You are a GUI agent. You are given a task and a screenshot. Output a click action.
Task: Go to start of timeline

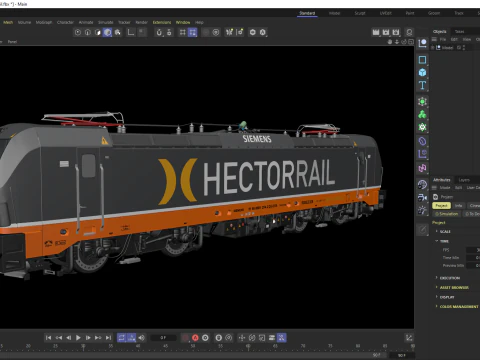[49, 338]
